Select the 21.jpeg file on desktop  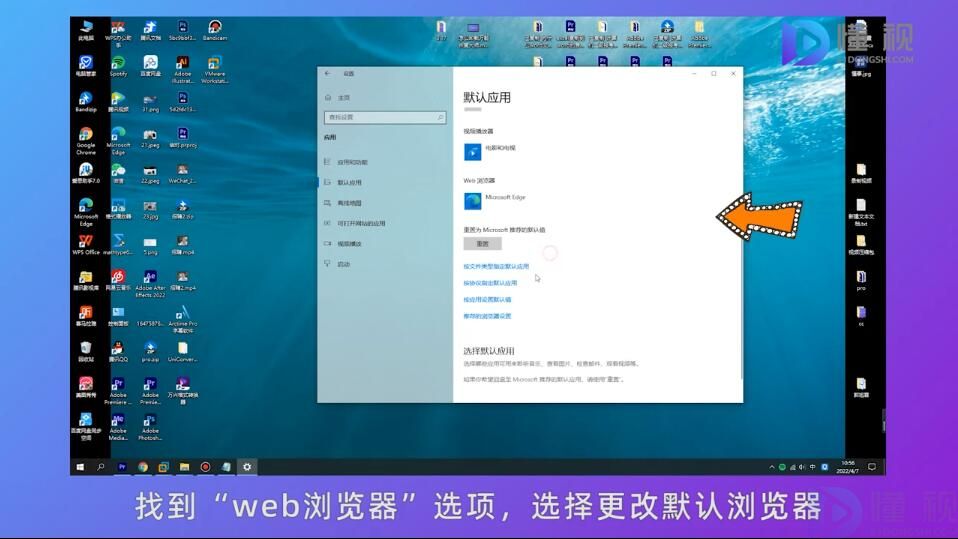(150, 138)
